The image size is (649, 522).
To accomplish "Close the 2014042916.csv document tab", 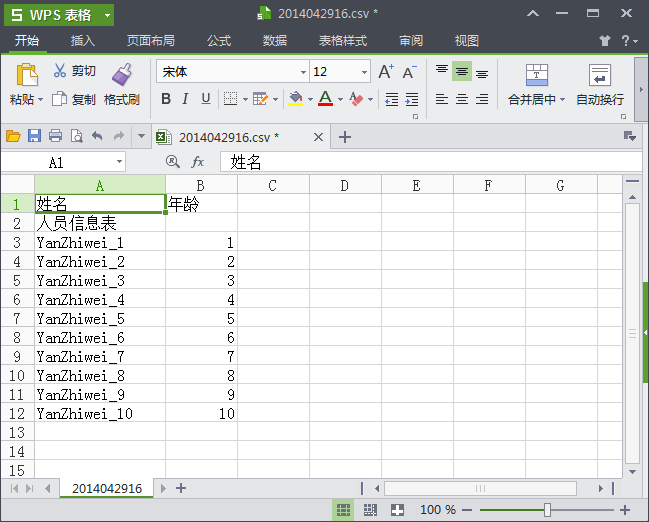I will pyautogui.click(x=318, y=137).
